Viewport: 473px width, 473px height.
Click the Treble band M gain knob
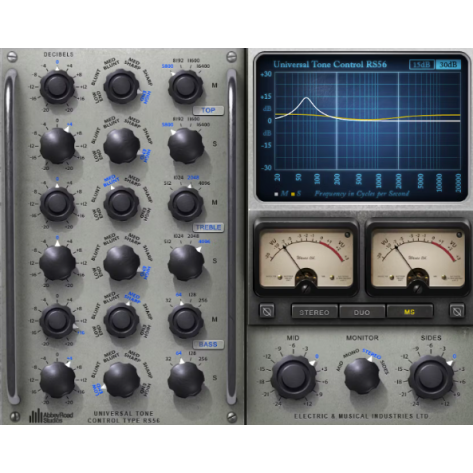57,204
